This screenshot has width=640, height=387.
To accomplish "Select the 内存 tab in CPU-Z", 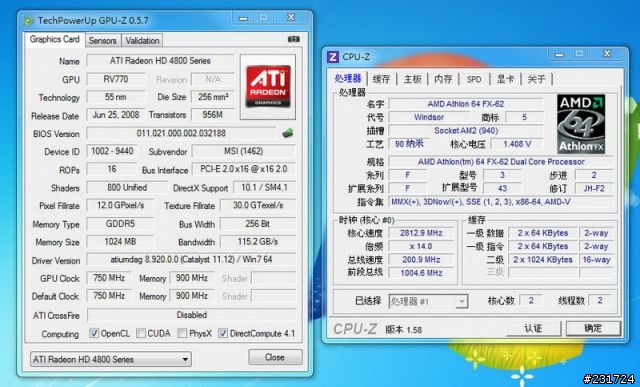I will click(443, 79).
